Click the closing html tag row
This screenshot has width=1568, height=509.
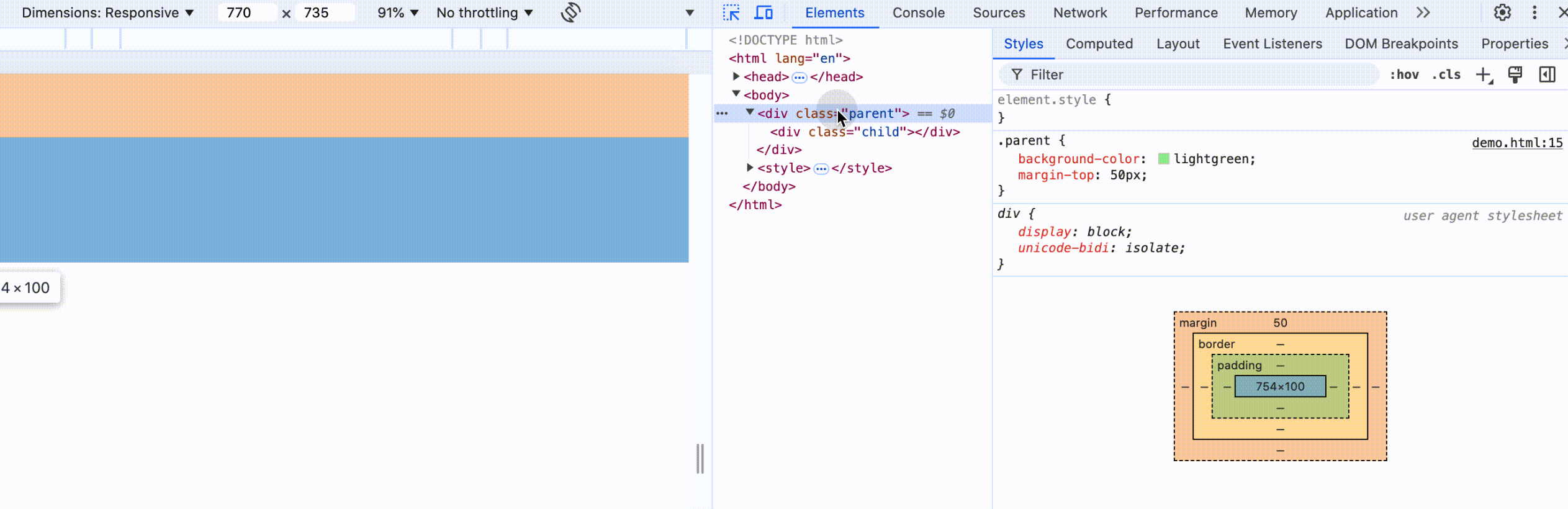(755, 205)
